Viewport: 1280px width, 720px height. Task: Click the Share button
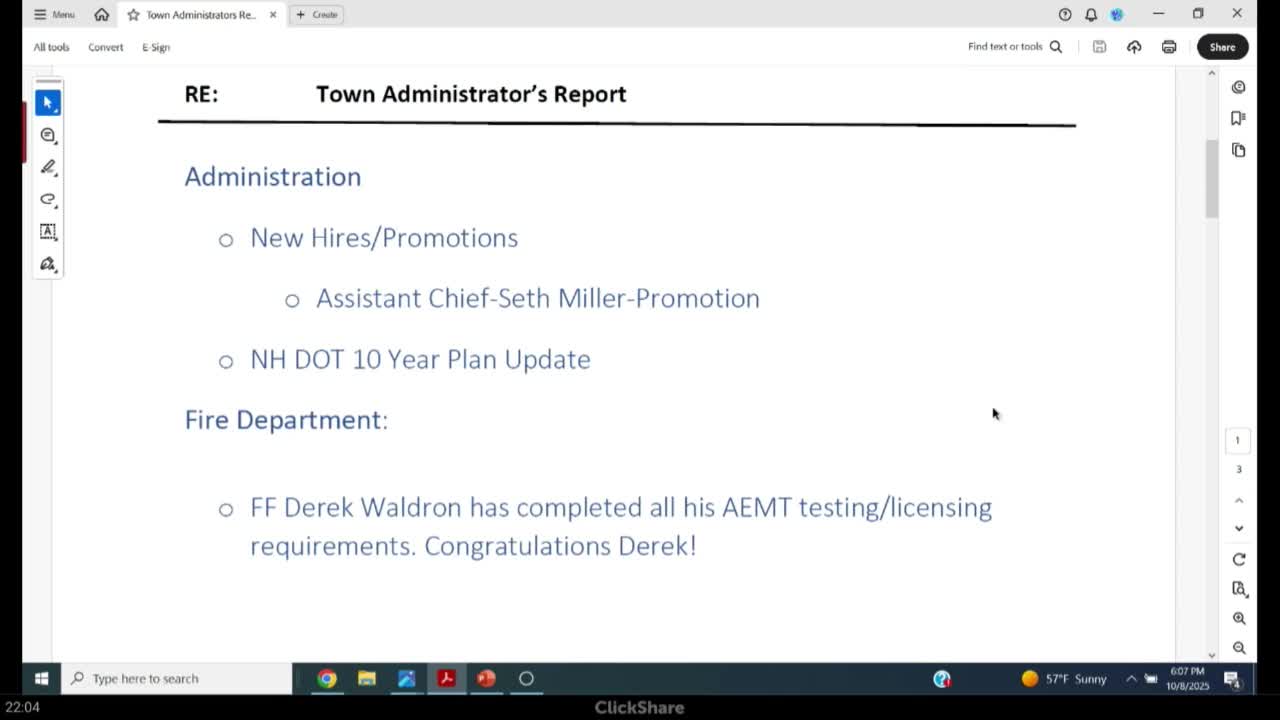[x=1222, y=47]
